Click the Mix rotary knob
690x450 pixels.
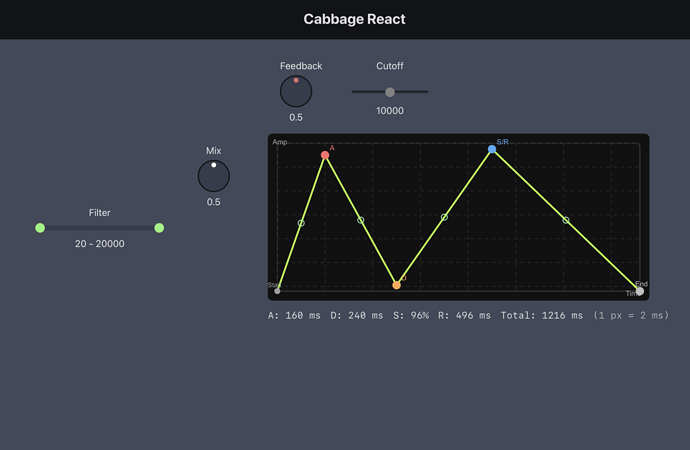click(x=214, y=176)
